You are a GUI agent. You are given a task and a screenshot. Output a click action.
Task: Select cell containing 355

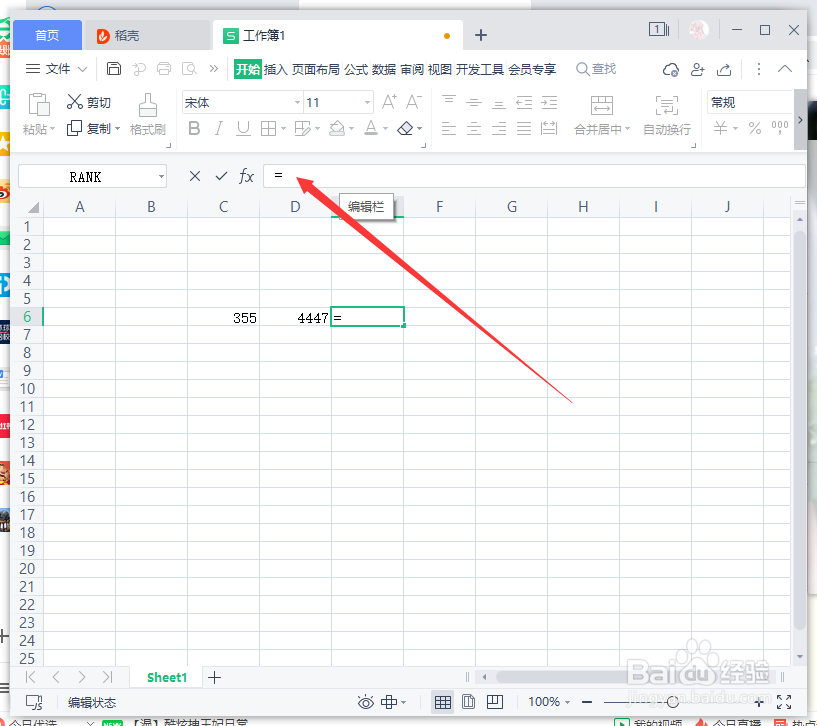click(224, 317)
